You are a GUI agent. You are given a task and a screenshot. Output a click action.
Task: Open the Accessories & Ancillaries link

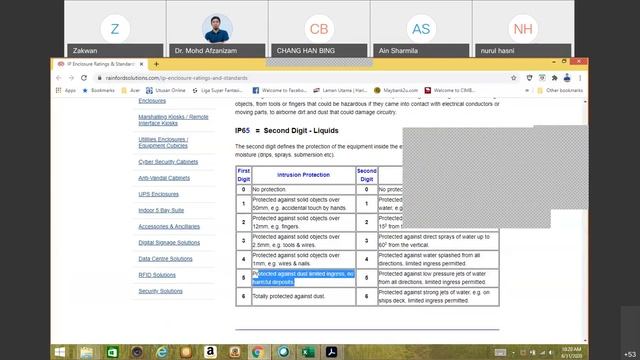pyautogui.click(x=169, y=227)
